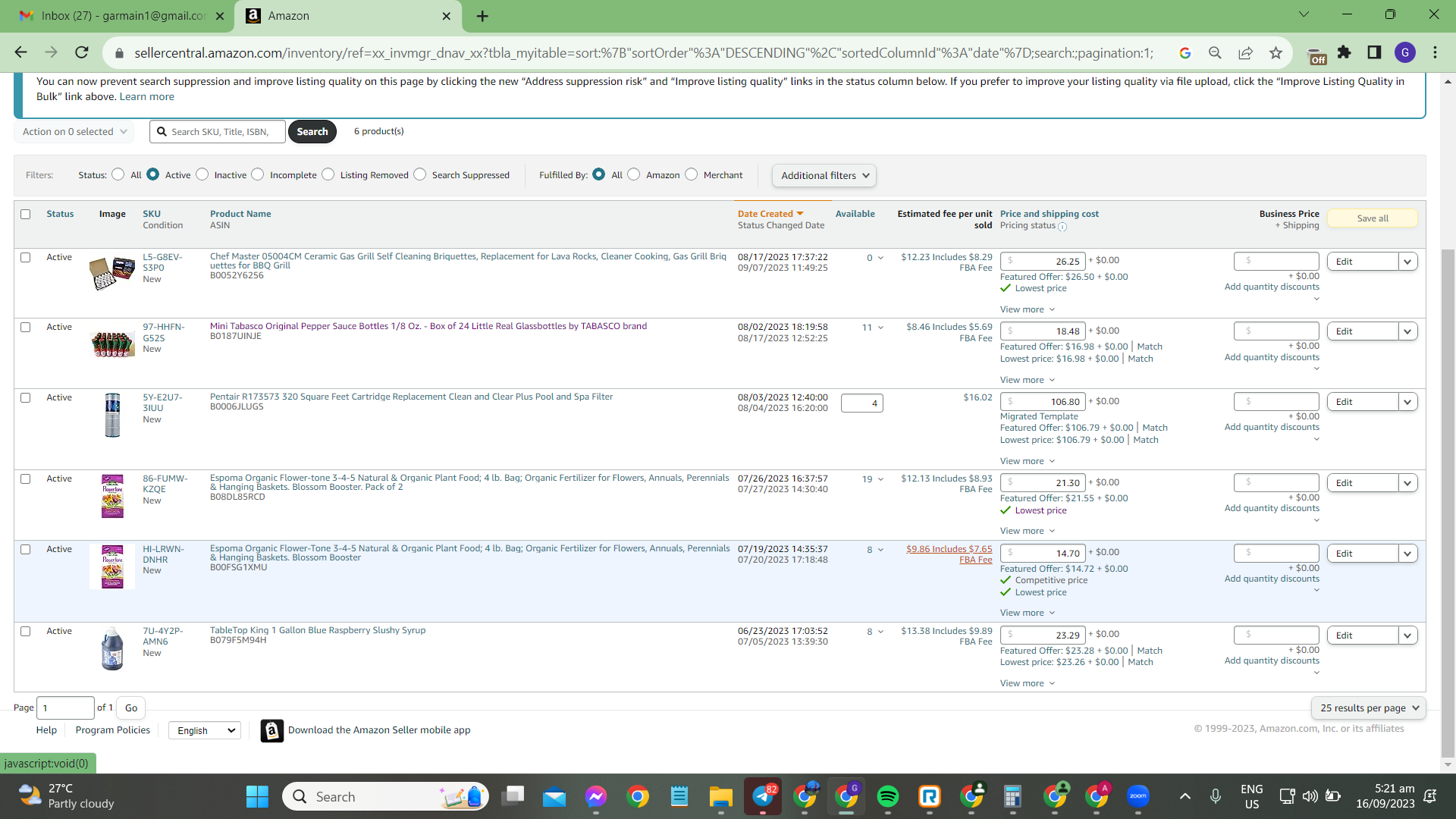Image resolution: width=1456 pixels, height=819 pixels.
Task: Open the Program Policies link
Action: 113,730
